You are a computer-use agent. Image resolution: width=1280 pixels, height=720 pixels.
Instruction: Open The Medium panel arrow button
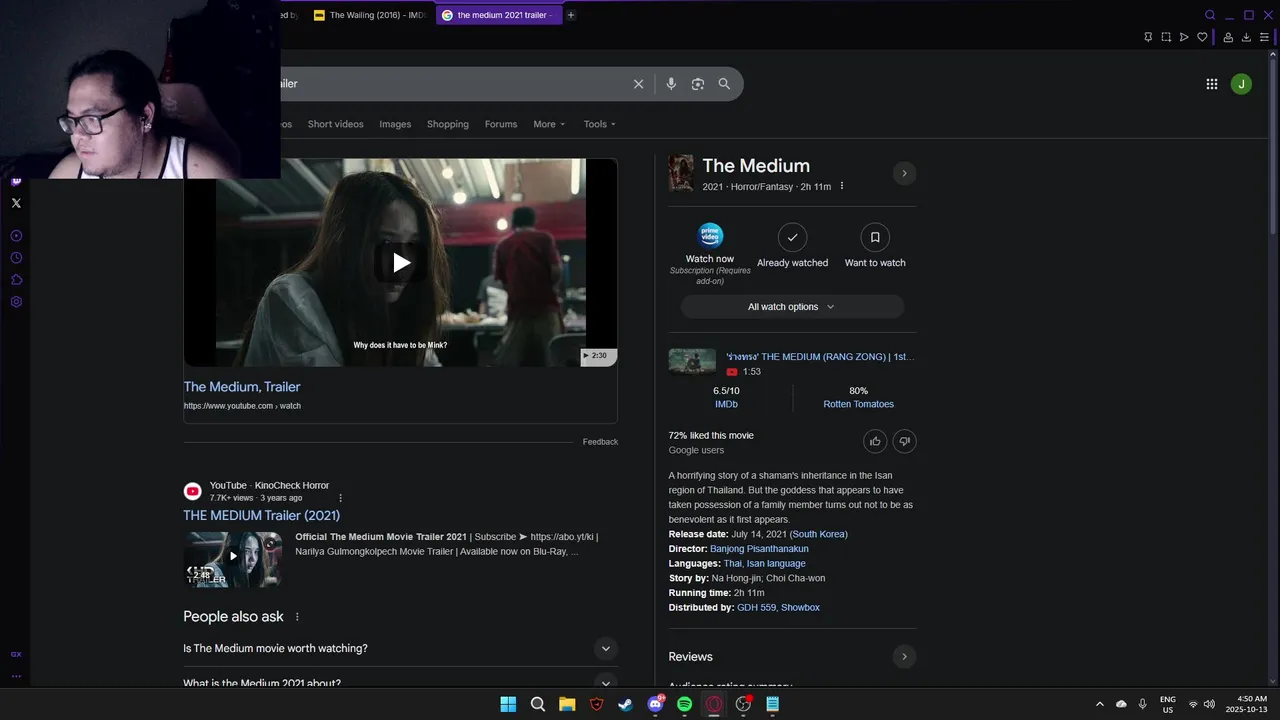click(904, 173)
